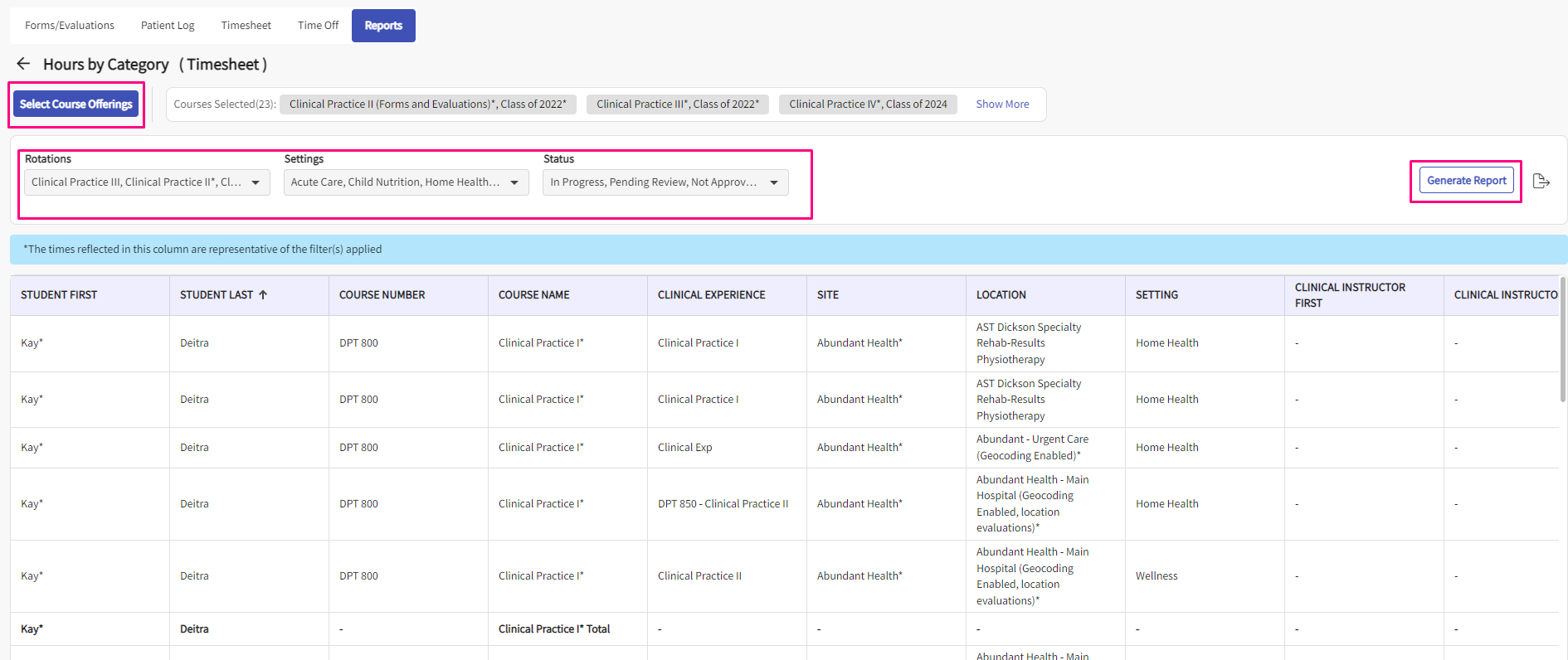The image size is (1568, 660).
Task: Click the export report icon
Action: coord(1541,181)
